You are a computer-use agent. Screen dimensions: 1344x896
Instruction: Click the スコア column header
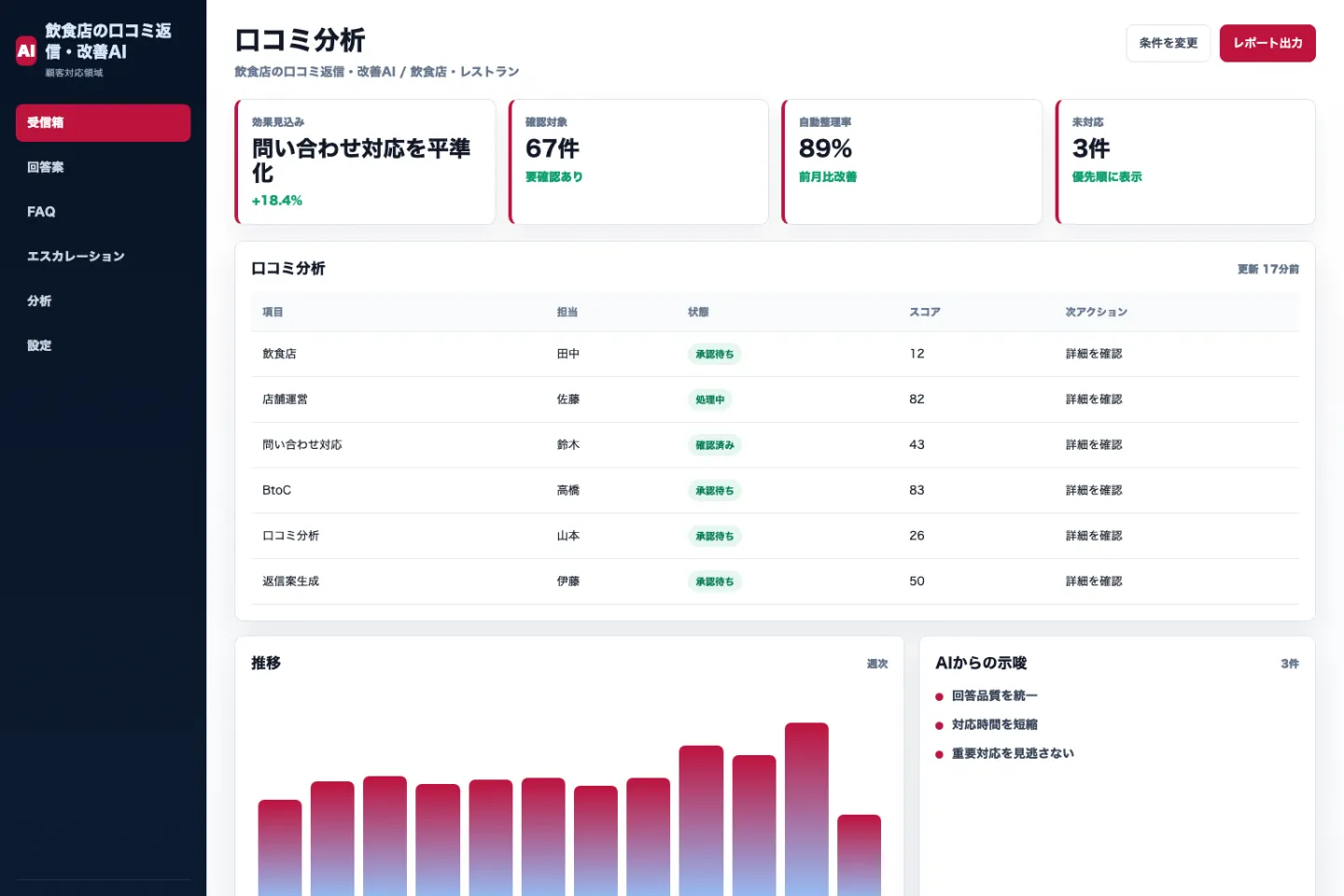click(925, 312)
